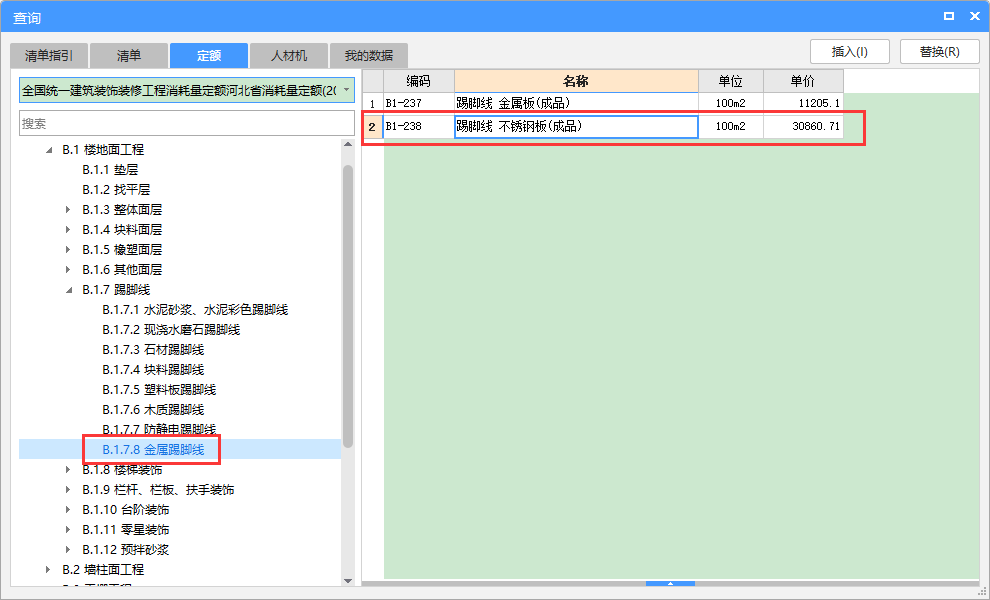990x600 pixels.
Task: Click row header number 1
Action: (x=373, y=103)
